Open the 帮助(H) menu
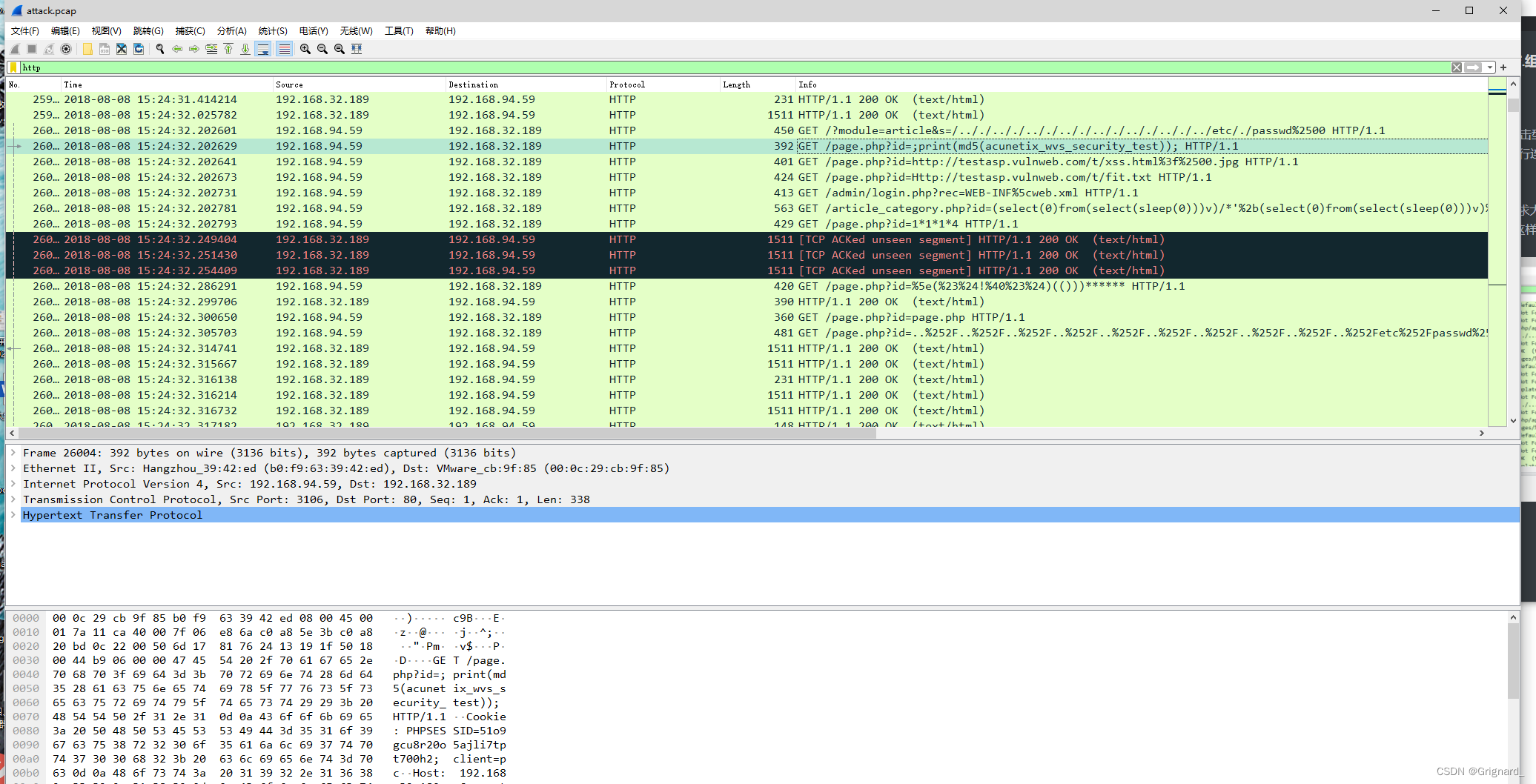 440,31
